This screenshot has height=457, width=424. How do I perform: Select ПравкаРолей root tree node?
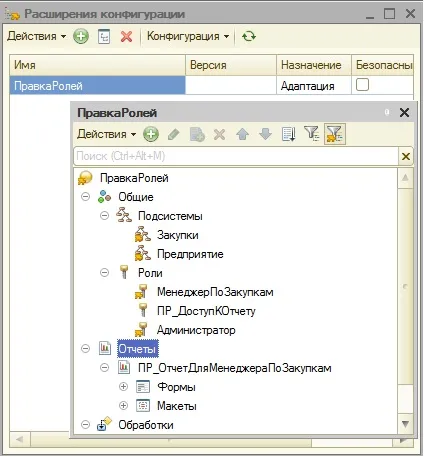click(x=134, y=178)
